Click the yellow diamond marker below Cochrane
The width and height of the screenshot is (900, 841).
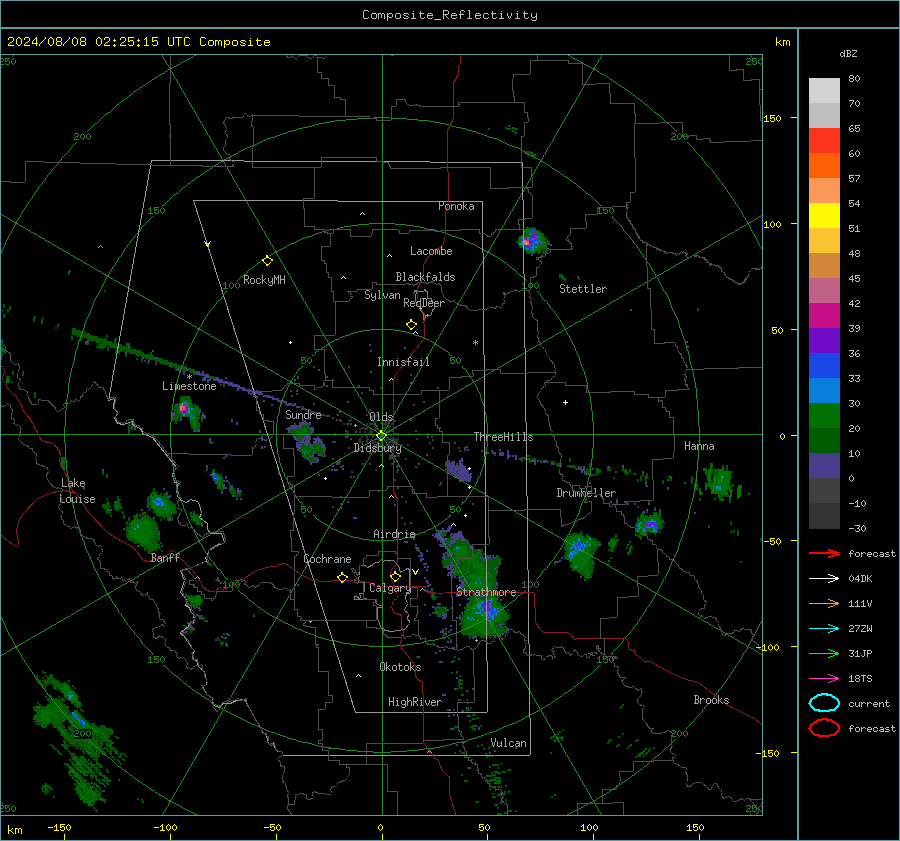pos(342,577)
